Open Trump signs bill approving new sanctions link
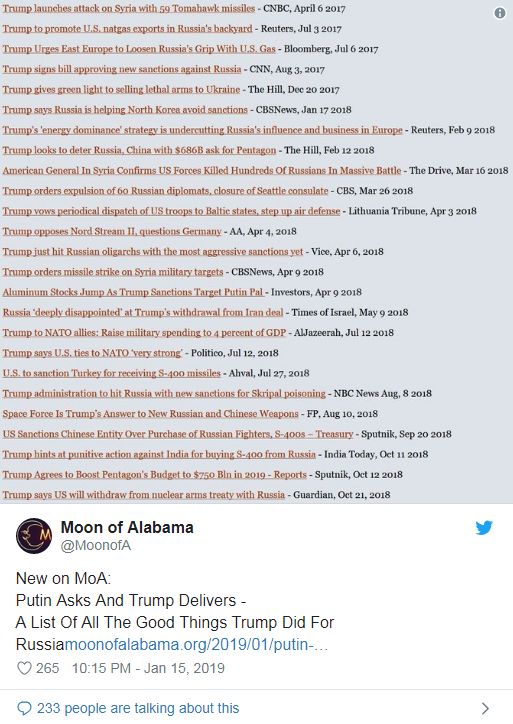Screen dimensions: 513x724 122,69
